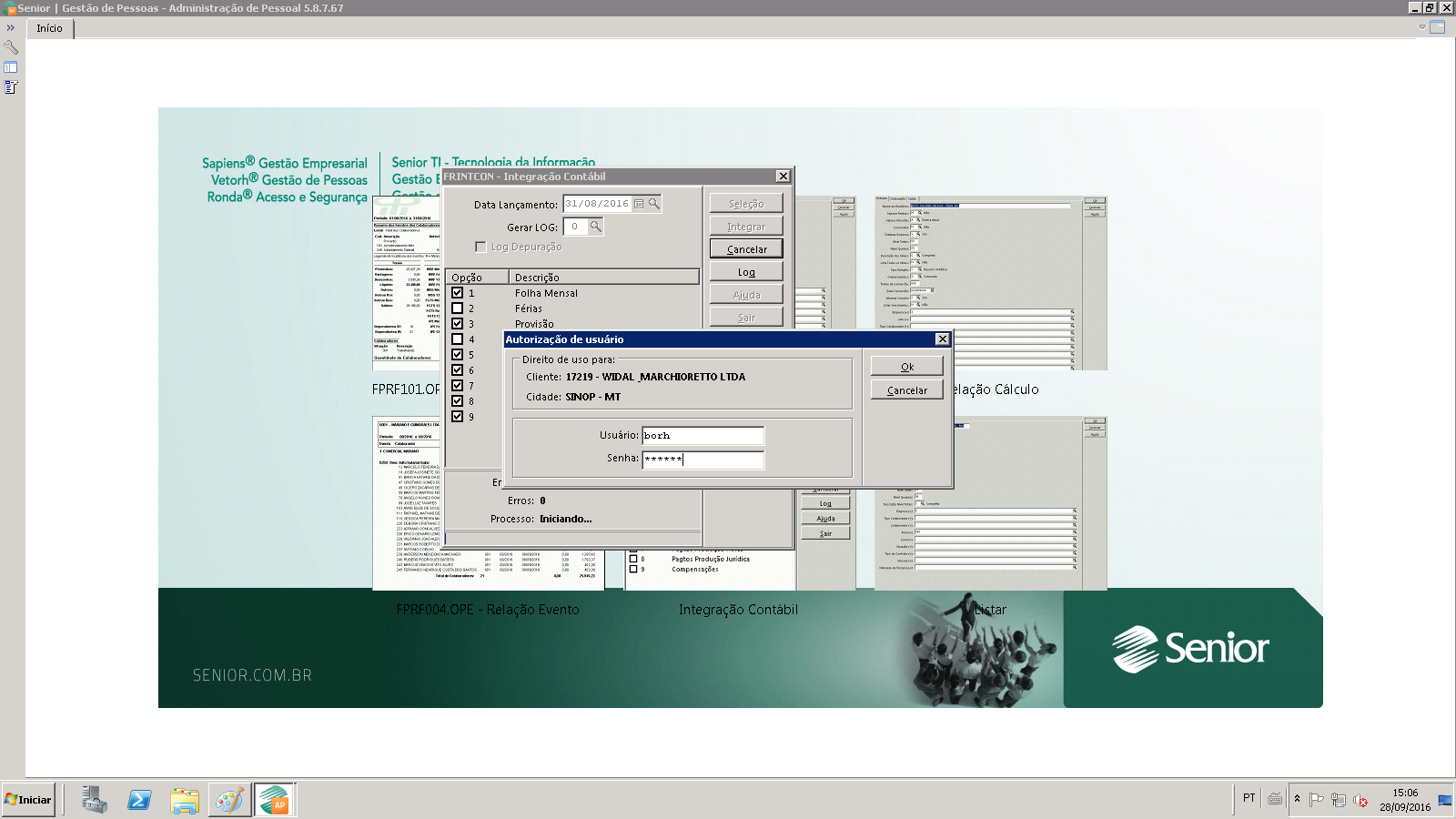Launch PowerShell from the taskbar

pyautogui.click(x=139, y=800)
